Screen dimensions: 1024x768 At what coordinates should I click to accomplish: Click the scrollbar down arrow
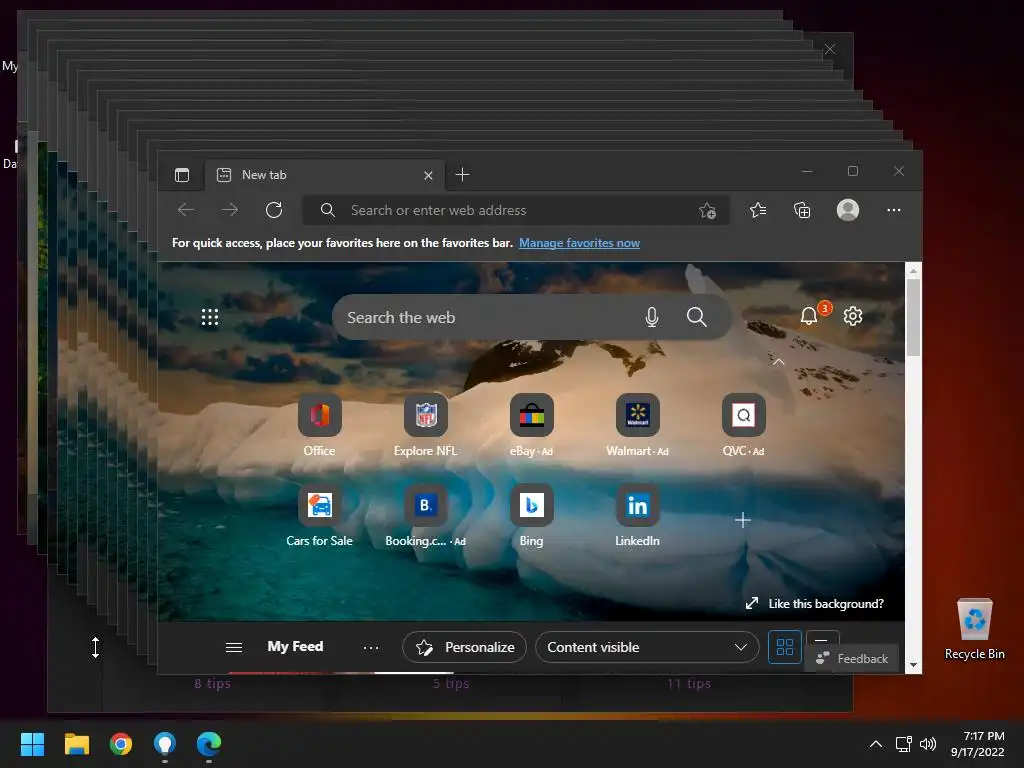tap(913, 665)
